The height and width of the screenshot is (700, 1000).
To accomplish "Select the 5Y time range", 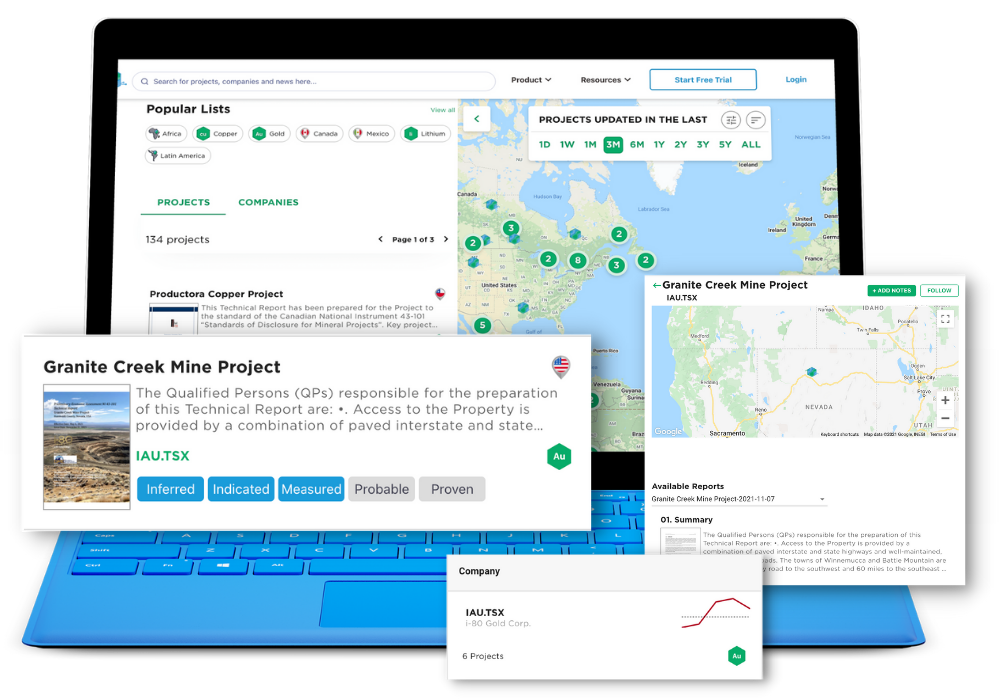I will click(x=725, y=145).
